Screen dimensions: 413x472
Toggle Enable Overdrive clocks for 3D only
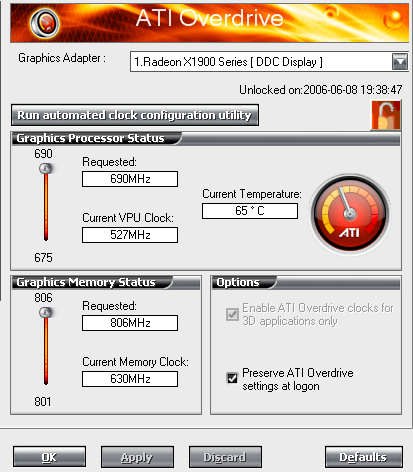point(232,314)
